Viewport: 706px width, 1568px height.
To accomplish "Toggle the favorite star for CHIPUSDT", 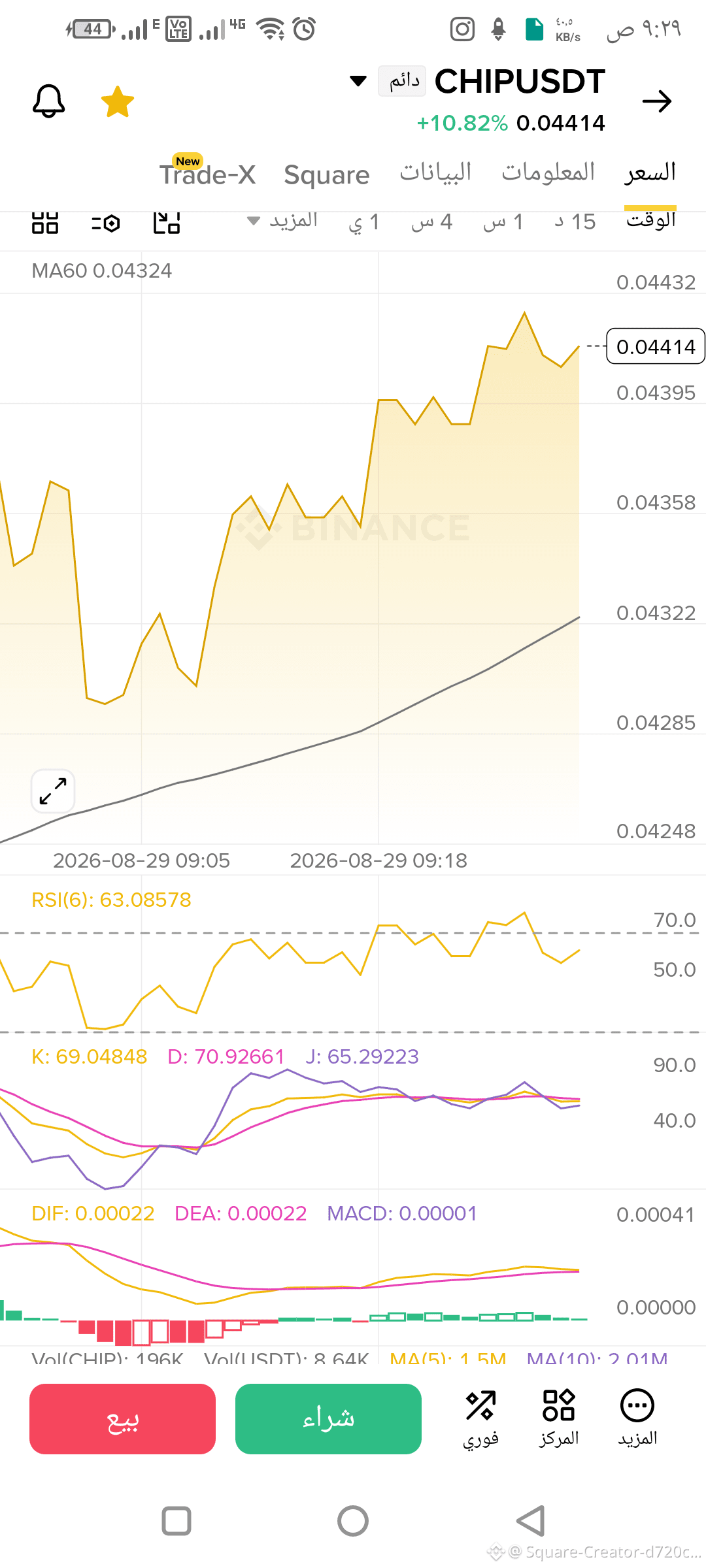I will click(x=118, y=102).
